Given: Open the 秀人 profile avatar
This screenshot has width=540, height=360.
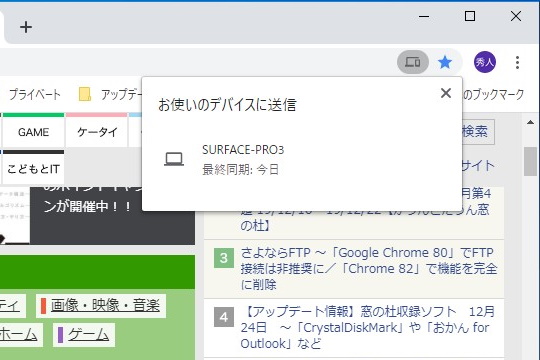Looking at the screenshot, I should [485, 62].
